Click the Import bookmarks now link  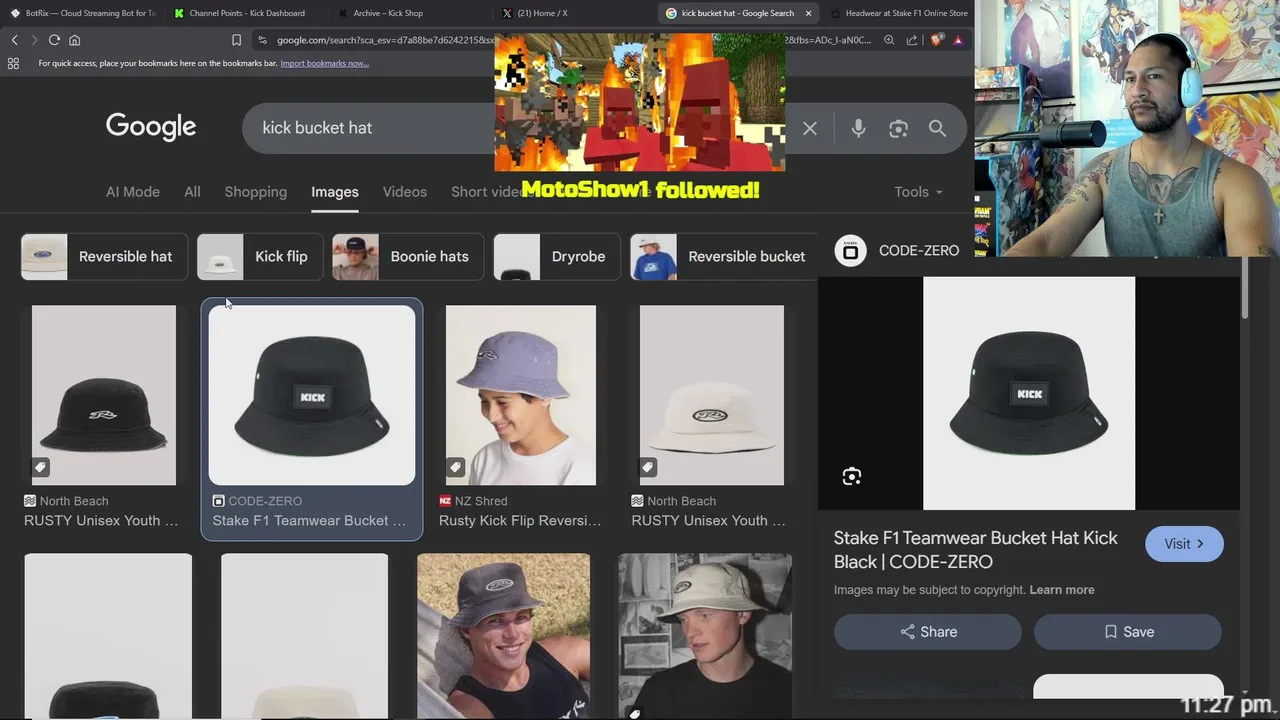[x=324, y=63]
